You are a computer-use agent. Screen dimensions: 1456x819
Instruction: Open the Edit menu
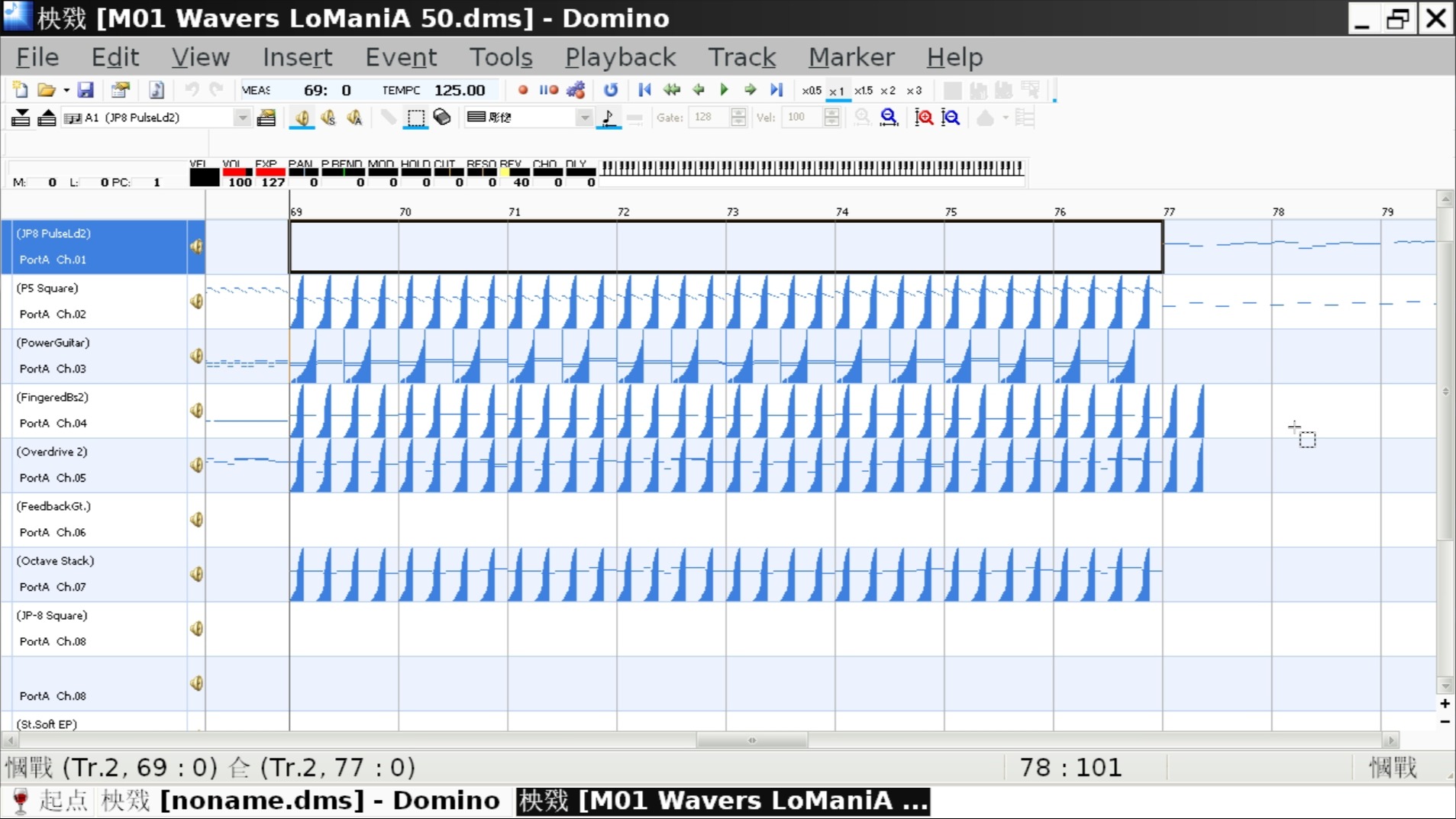coord(115,57)
